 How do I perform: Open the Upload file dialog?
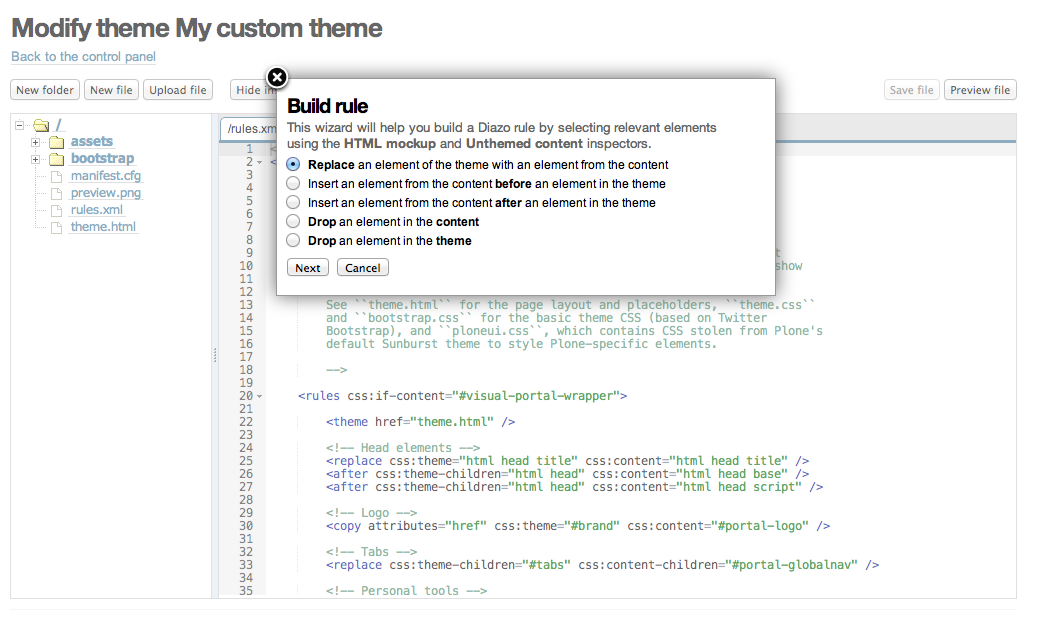pos(177,90)
